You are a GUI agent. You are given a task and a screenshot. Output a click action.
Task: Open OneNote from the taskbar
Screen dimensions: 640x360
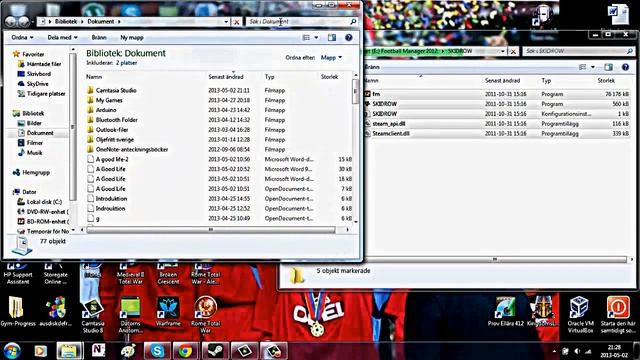point(98,351)
